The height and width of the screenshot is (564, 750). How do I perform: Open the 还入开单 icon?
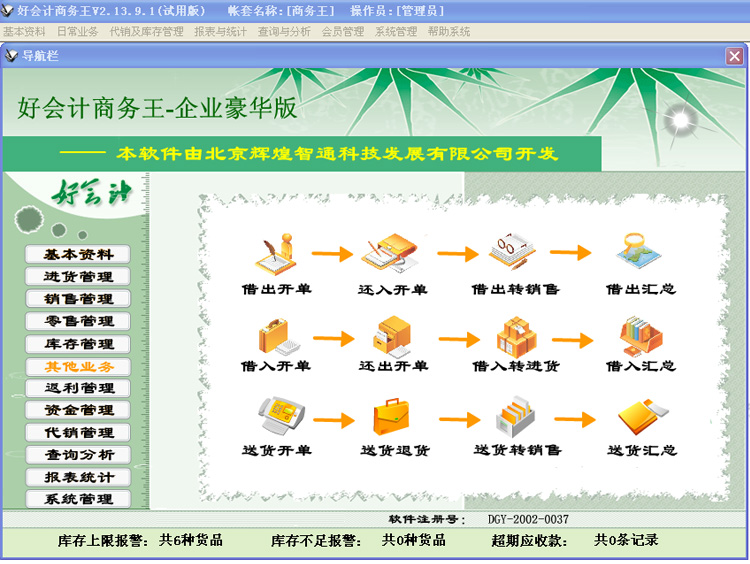(391, 256)
